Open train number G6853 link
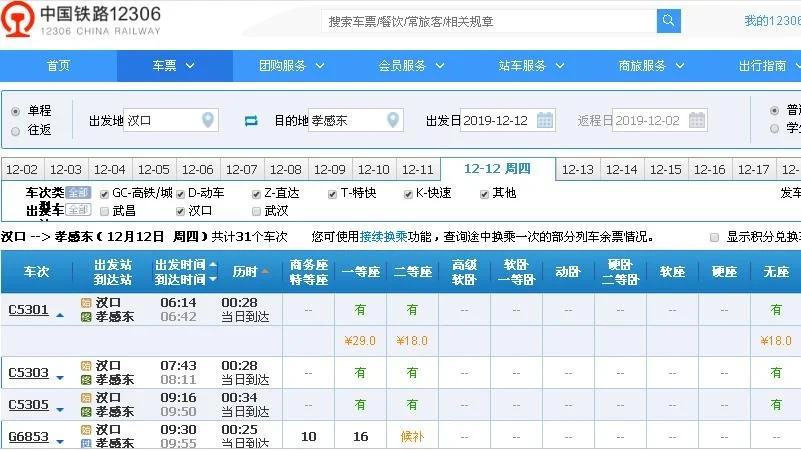This screenshot has width=801, height=450. tap(29, 437)
